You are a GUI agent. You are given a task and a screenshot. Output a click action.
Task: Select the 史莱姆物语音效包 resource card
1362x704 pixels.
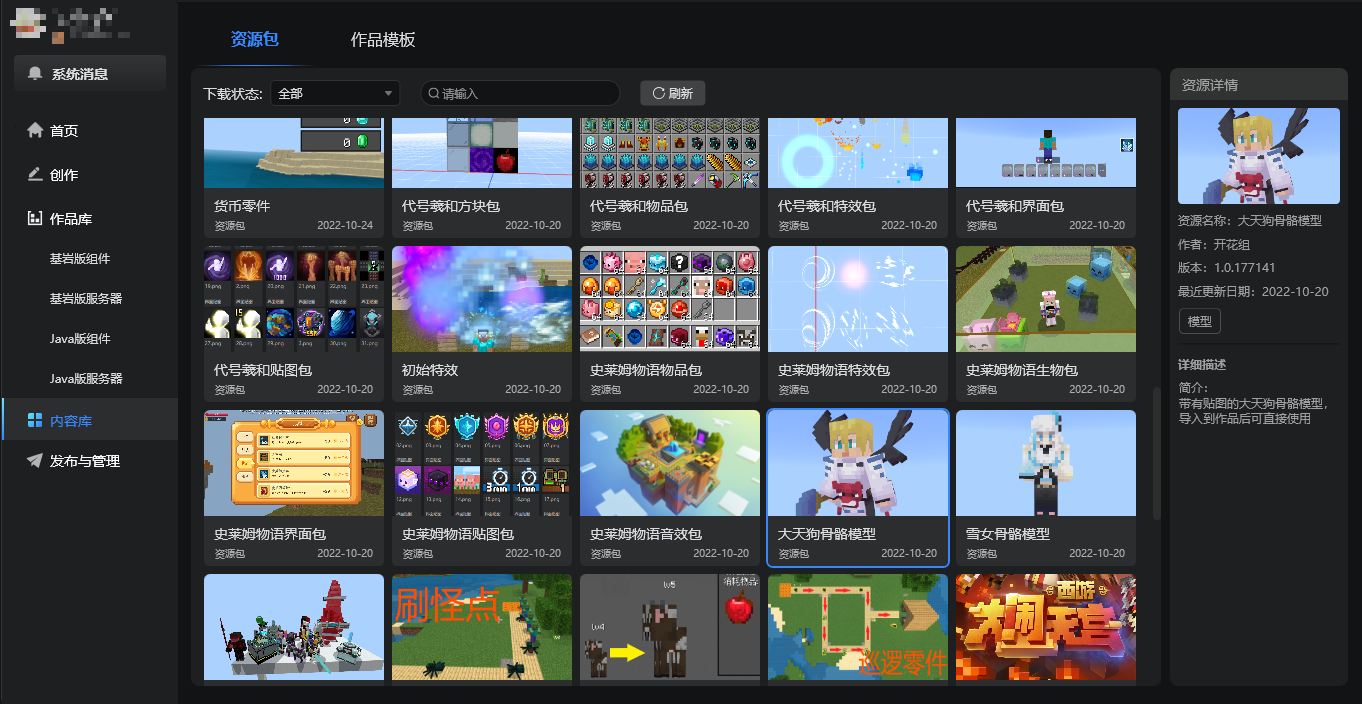coord(670,488)
